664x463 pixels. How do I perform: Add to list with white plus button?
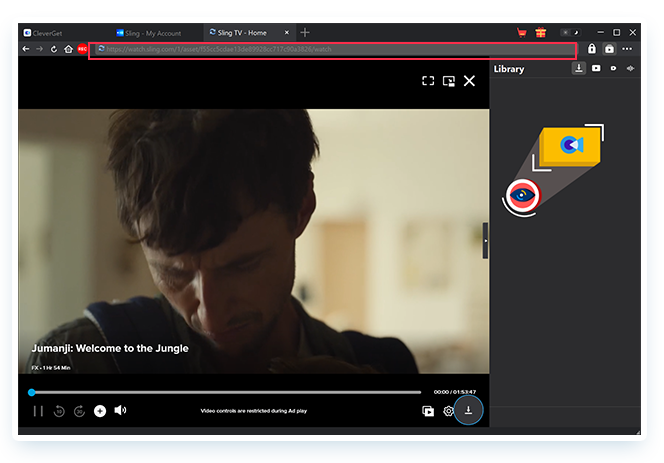click(x=100, y=411)
